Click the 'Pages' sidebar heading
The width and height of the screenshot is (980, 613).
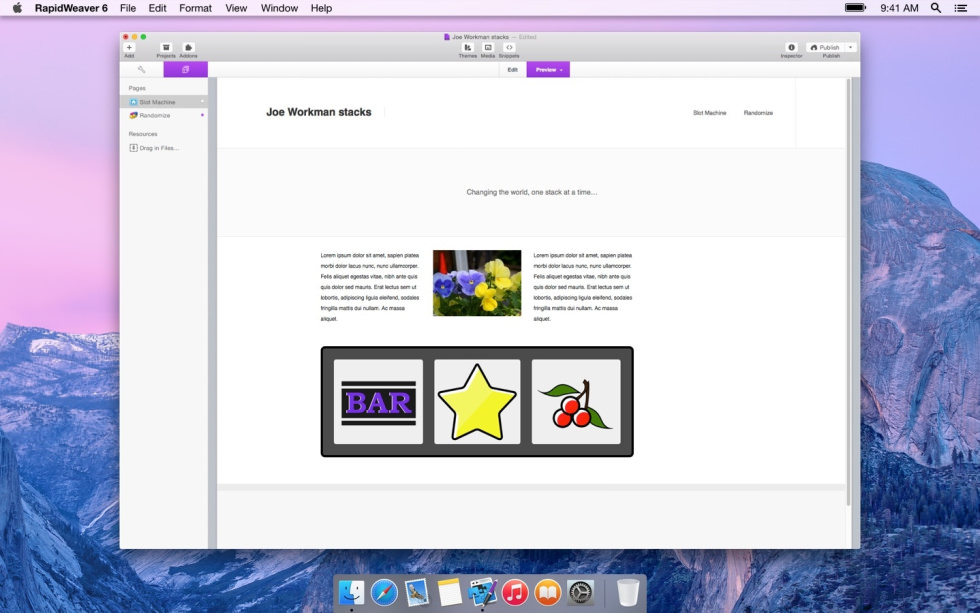coord(137,88)
